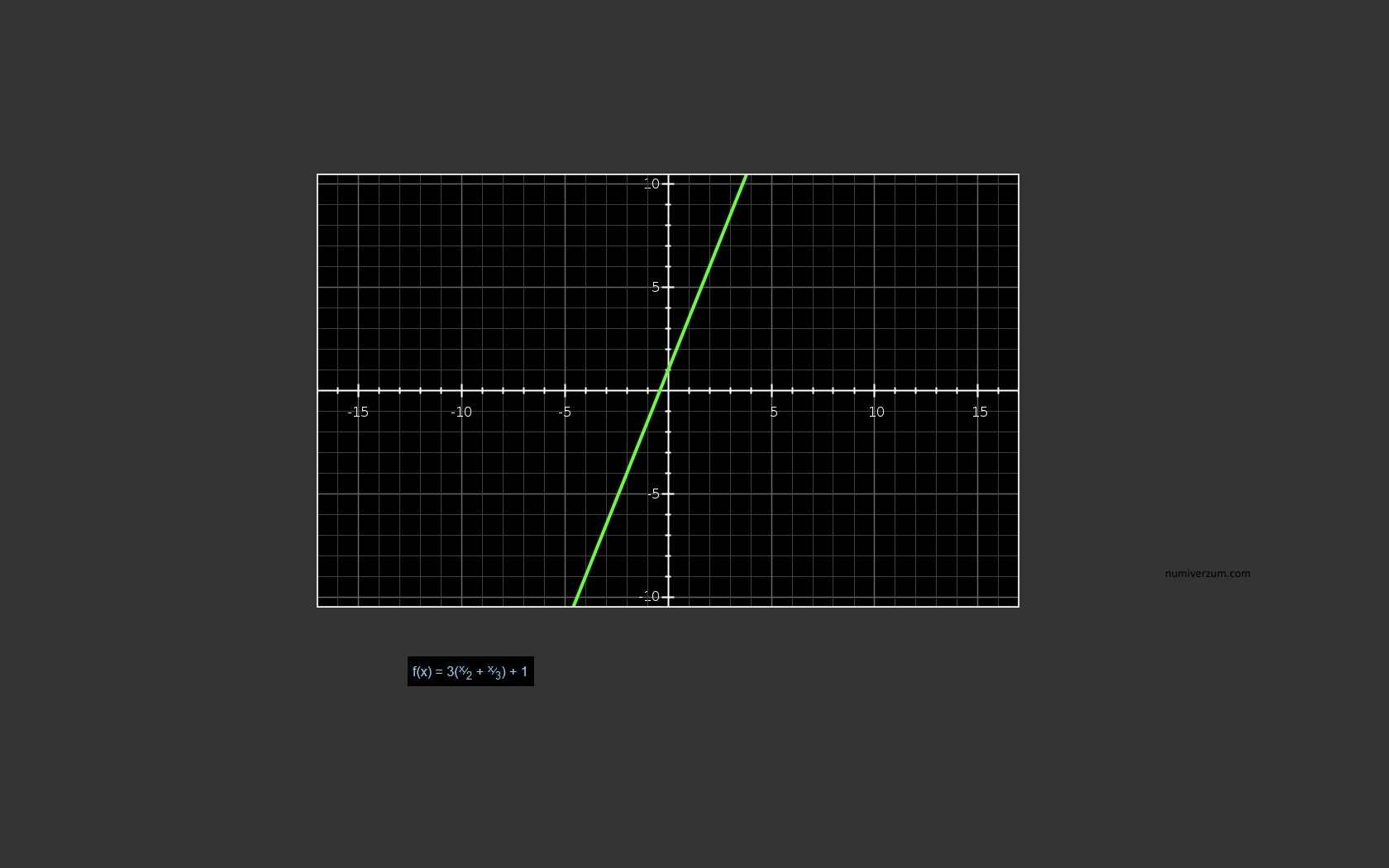
Task: Click the 5 label on the y-axis
Action: 656,287
